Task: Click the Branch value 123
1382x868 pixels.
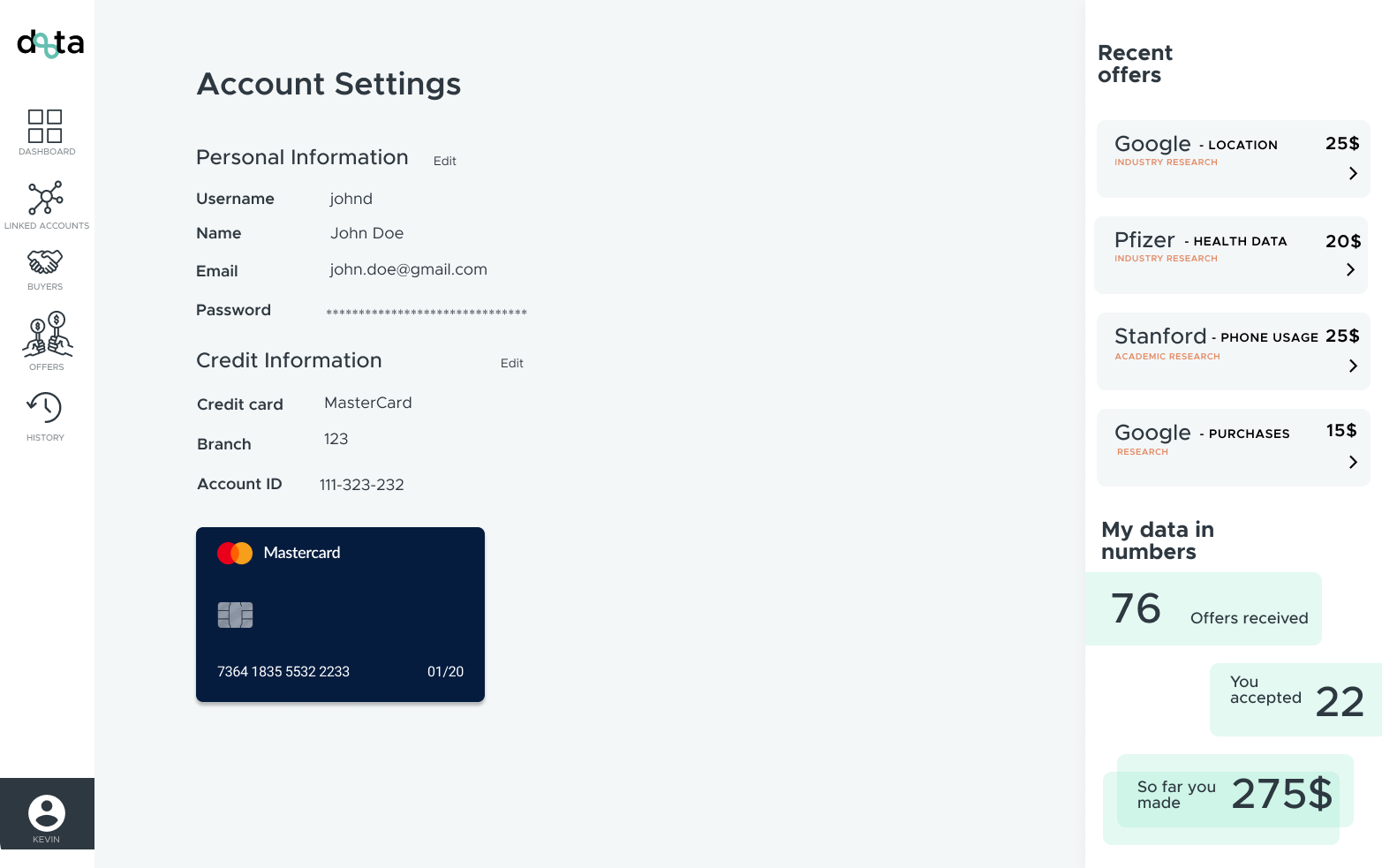Action: 336,440
